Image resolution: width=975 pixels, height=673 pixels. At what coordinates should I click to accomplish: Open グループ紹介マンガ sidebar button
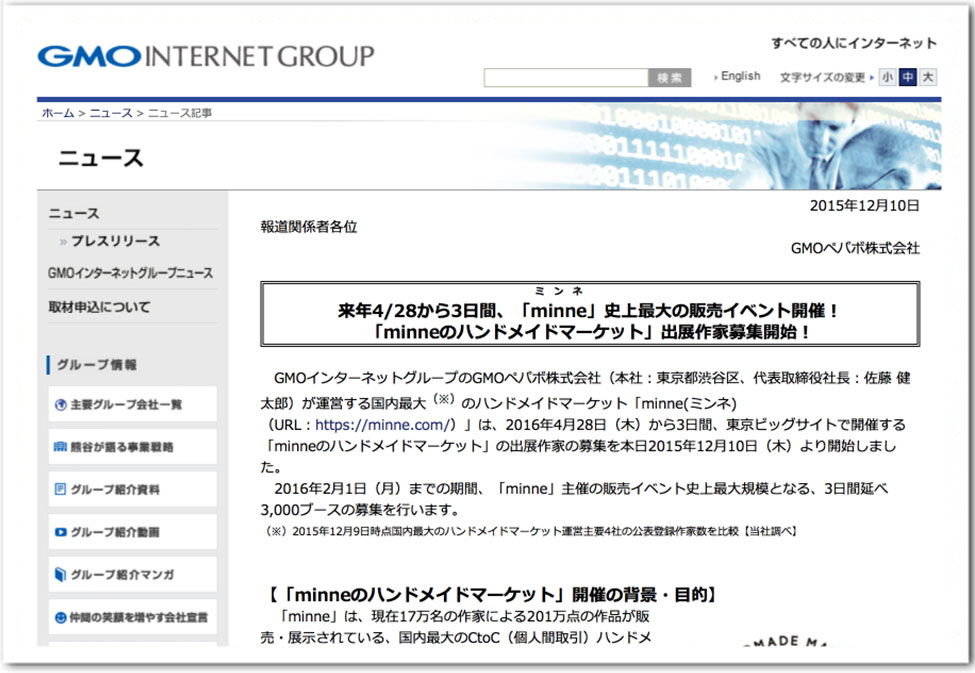pos(132,574)
